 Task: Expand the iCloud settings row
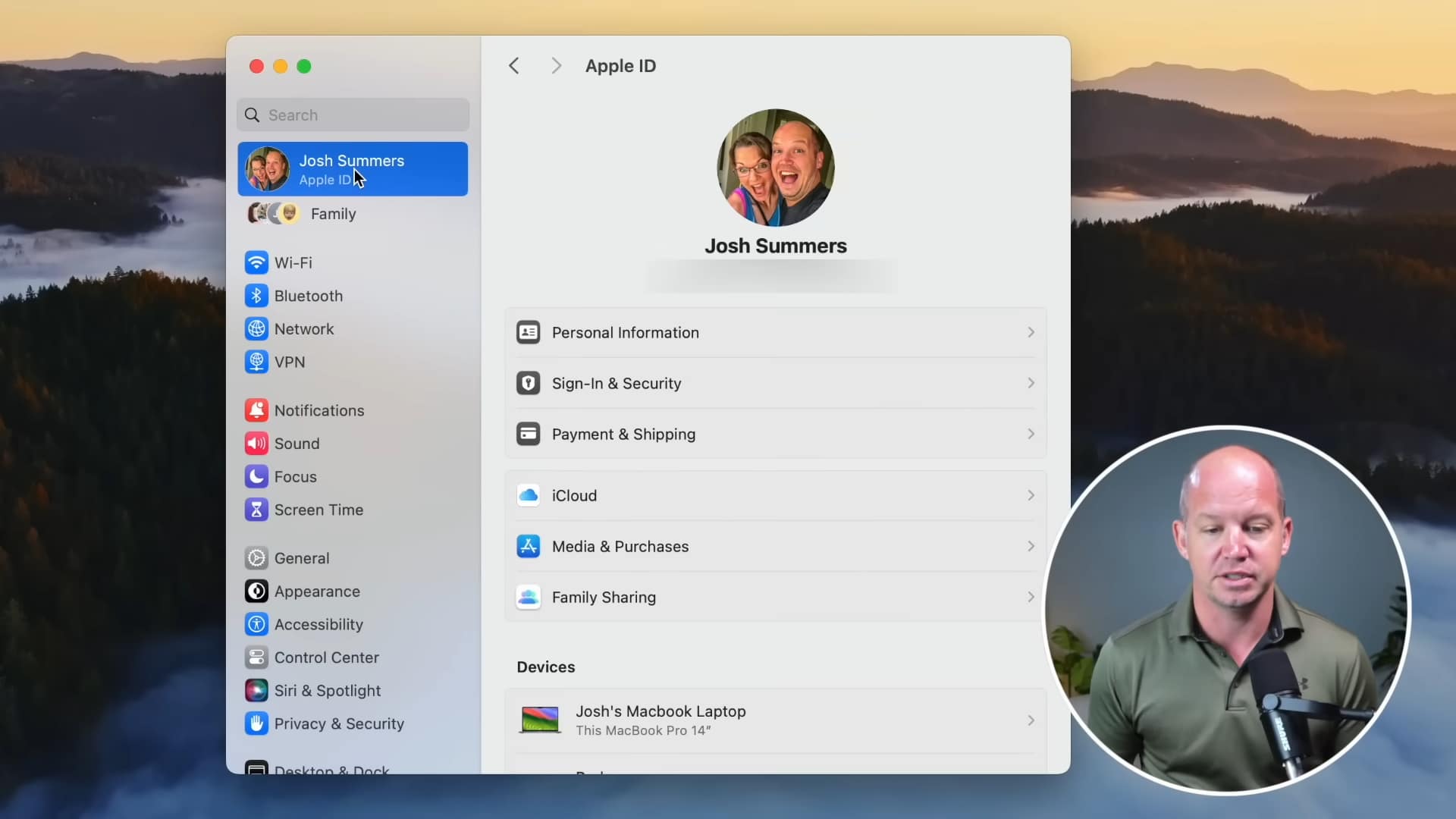tap(776, 495)
